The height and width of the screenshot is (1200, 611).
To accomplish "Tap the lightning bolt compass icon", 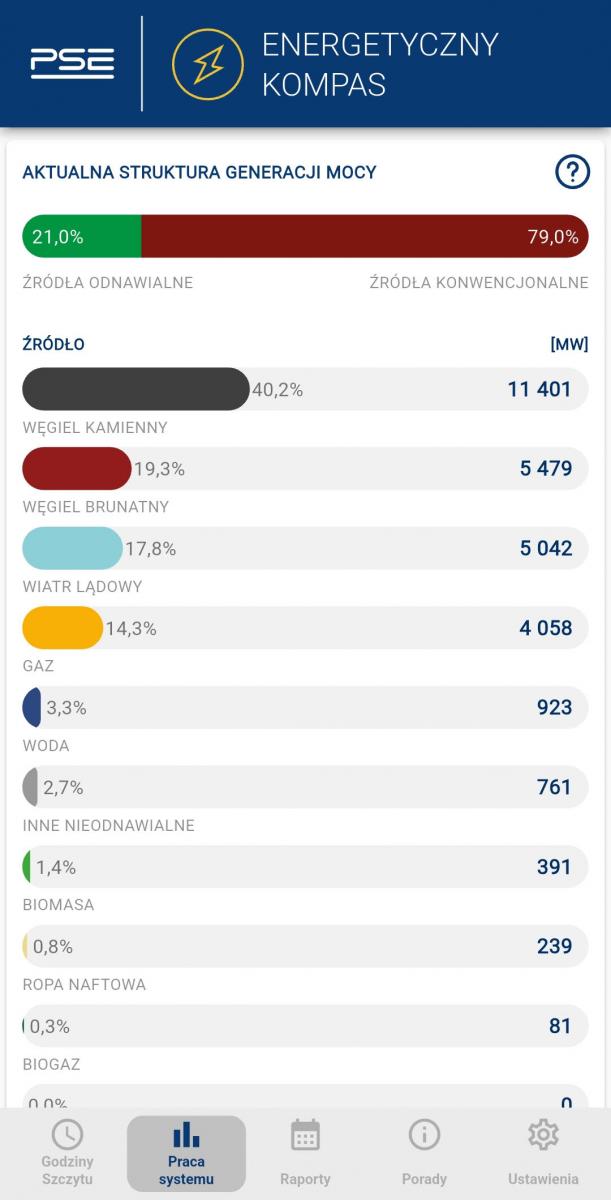I will pyautogui.click(x=208, y=64).
